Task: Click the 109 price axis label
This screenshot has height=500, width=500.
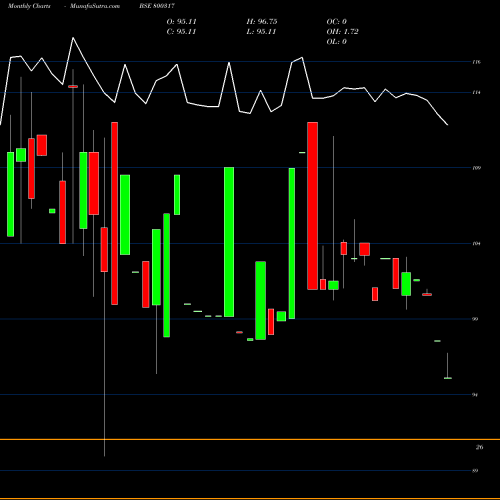Action: pyautogui.click(x=477, y=168)
